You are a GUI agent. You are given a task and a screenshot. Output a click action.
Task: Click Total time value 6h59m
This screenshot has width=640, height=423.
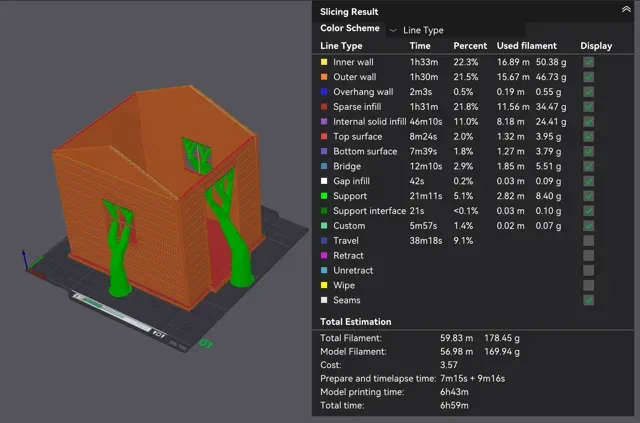pyautogui.click(x=454, y=405)
